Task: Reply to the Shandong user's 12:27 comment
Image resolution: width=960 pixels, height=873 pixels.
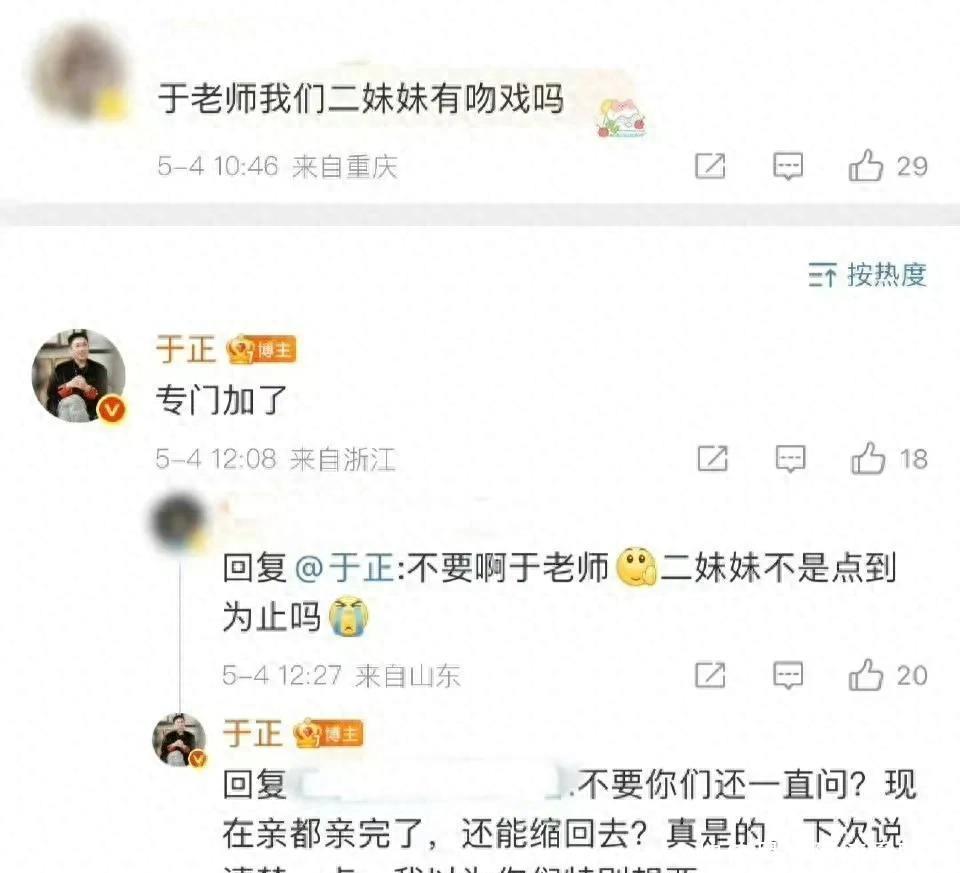Action: tap(788, 675)
